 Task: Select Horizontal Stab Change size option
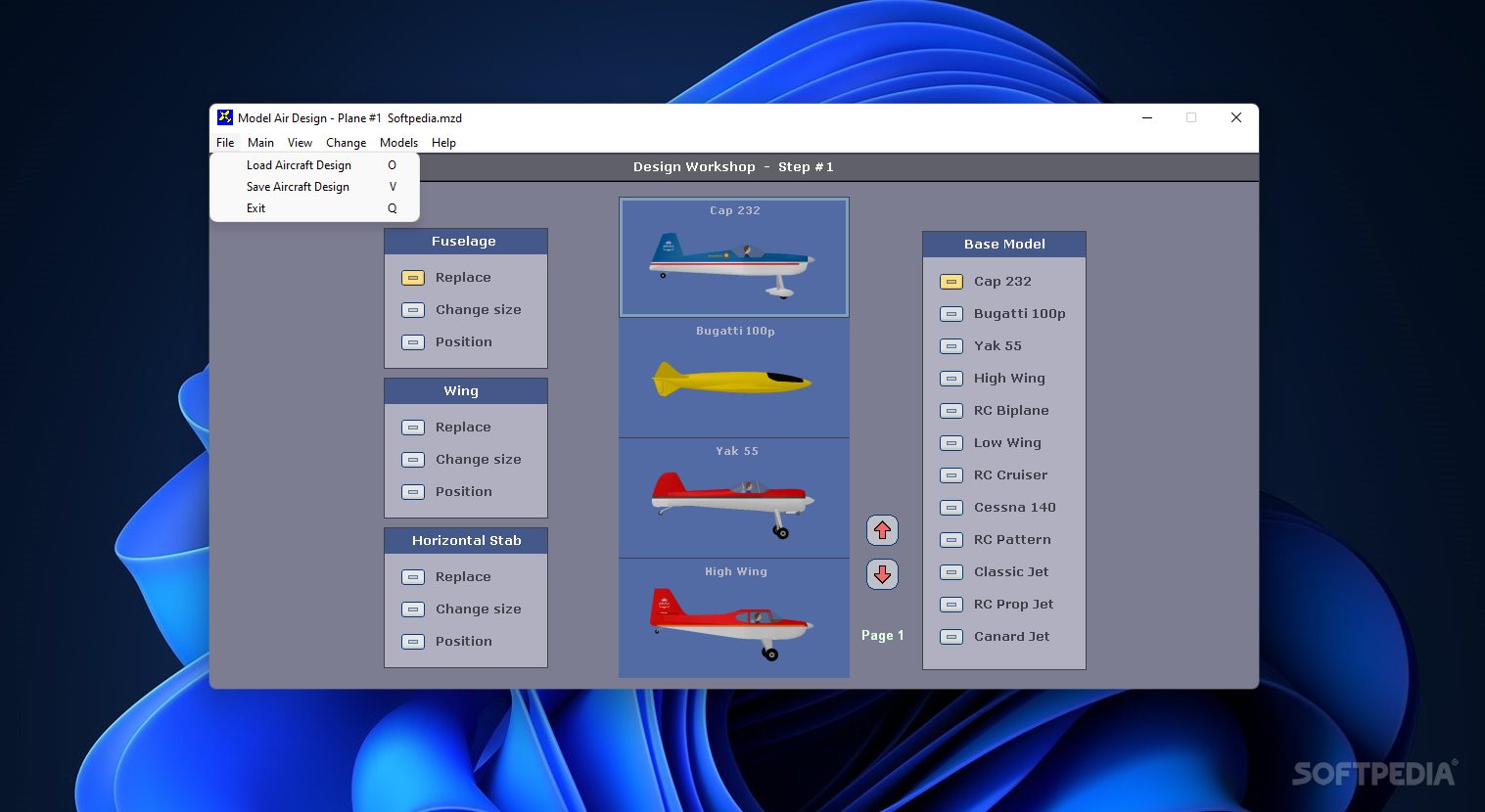(413, 609)
